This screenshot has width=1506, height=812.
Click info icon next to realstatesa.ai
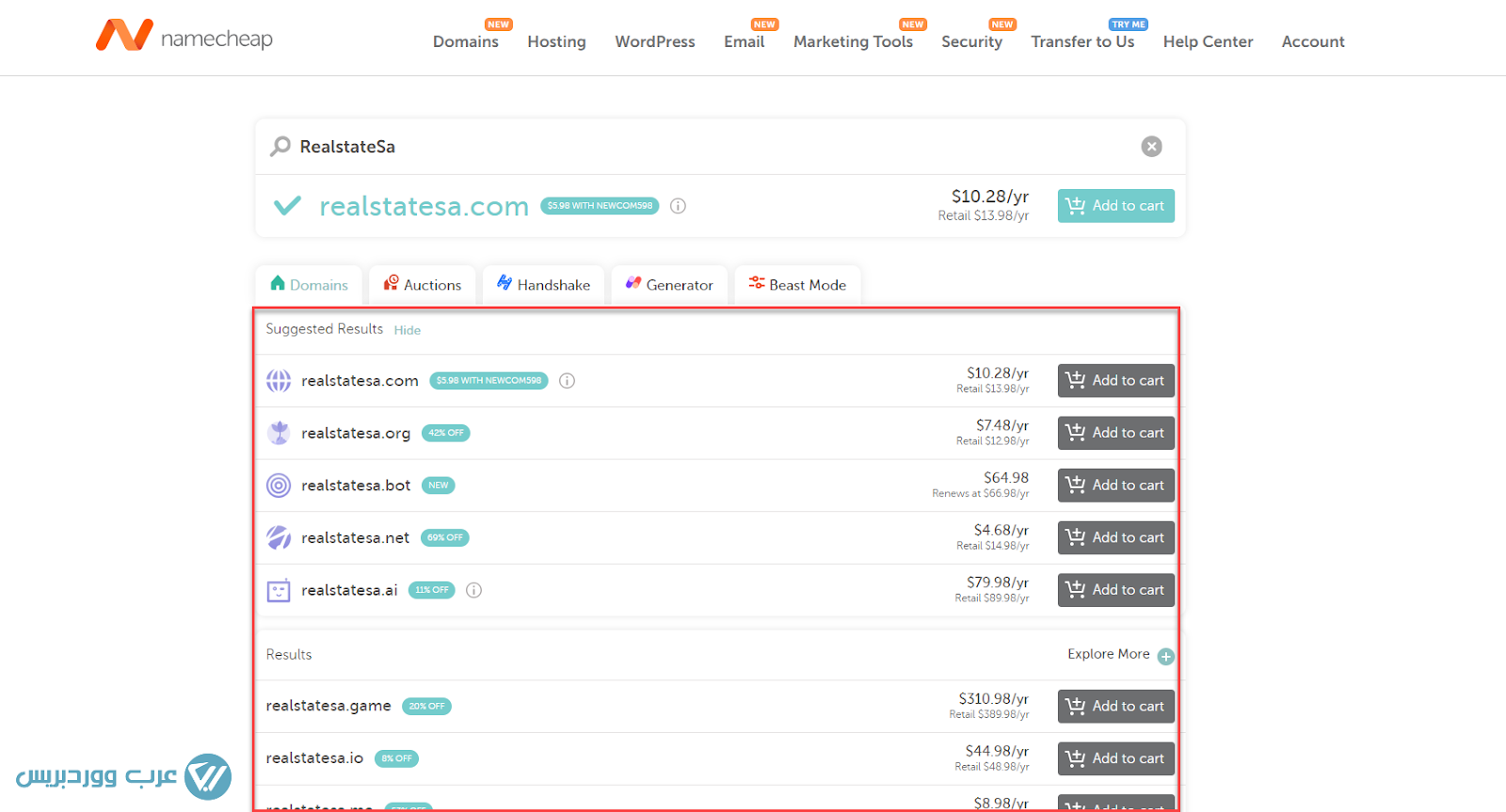474,590
